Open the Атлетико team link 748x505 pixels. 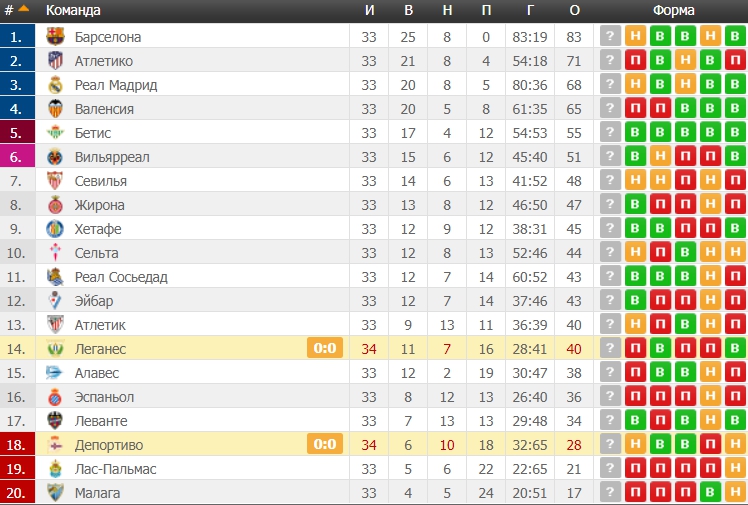click(103, 61)
